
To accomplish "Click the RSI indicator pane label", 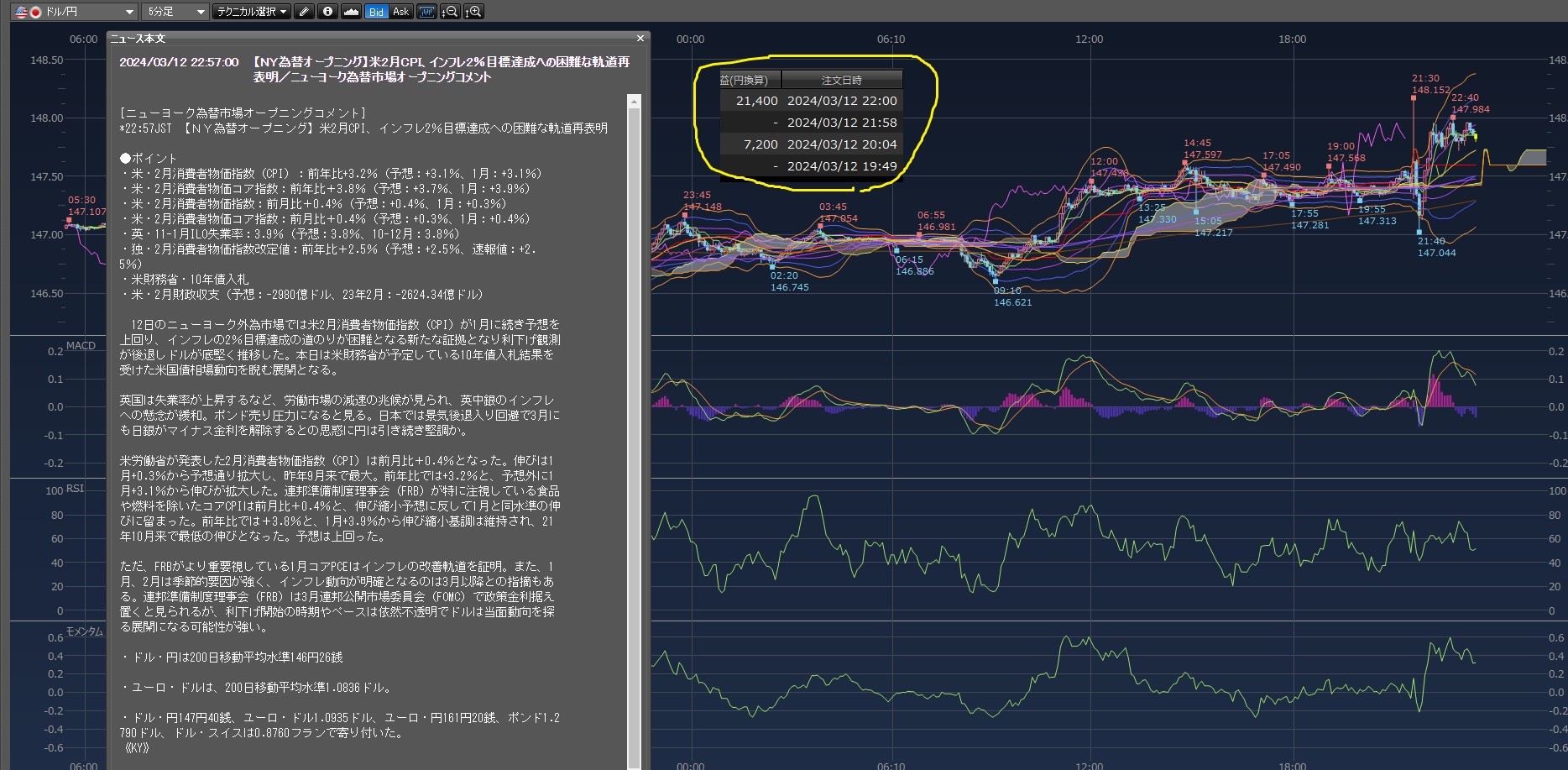I will pyautogui.click(x=76, y=489).
